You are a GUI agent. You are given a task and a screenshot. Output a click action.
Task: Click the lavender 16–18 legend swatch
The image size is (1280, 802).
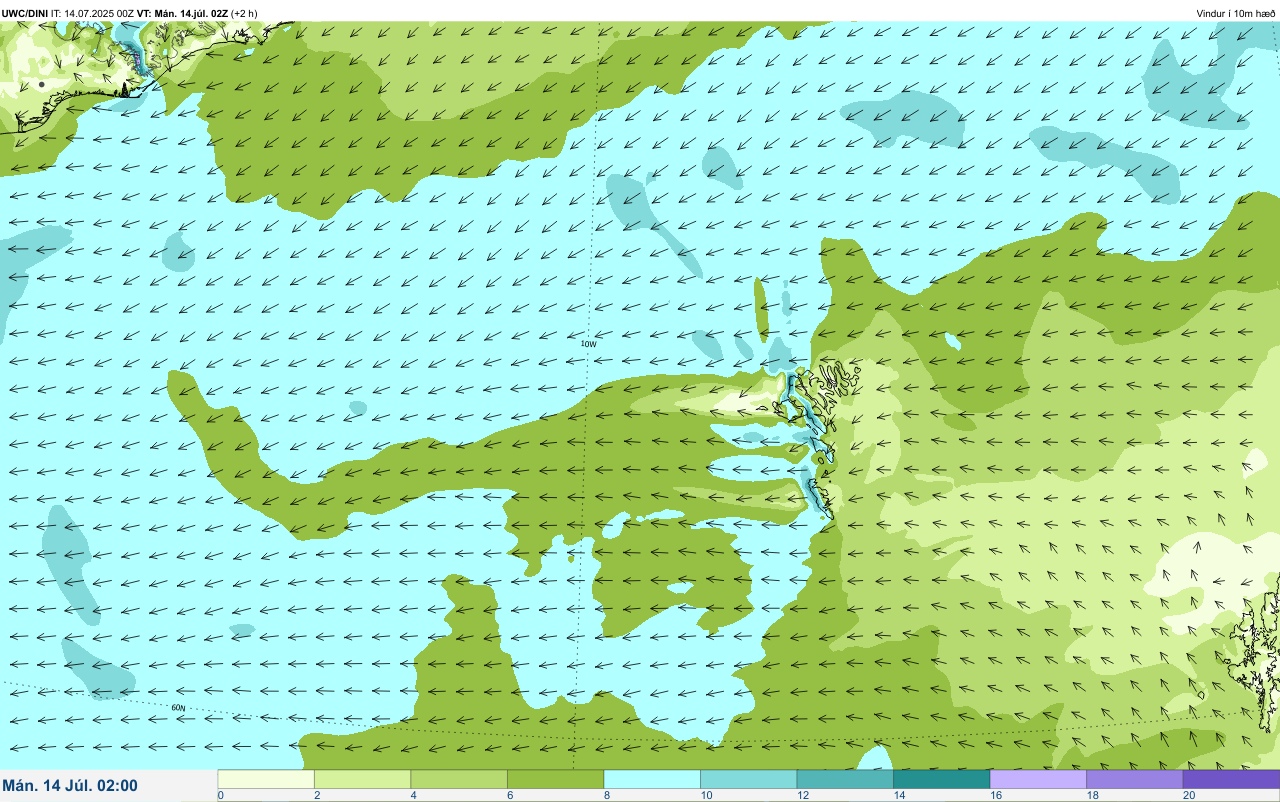pos(1038,779)
